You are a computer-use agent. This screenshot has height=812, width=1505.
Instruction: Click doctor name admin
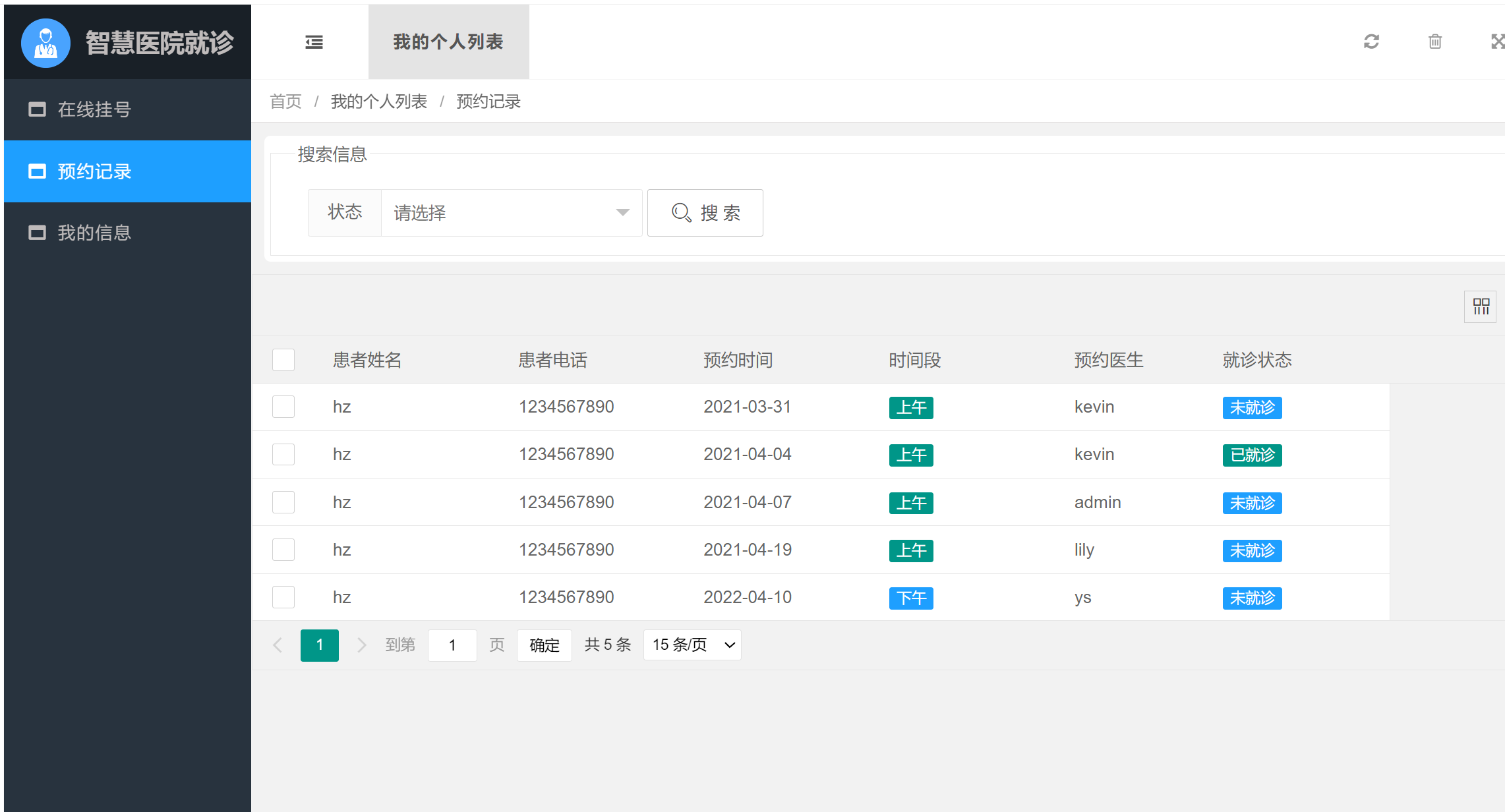[1098, 502]
